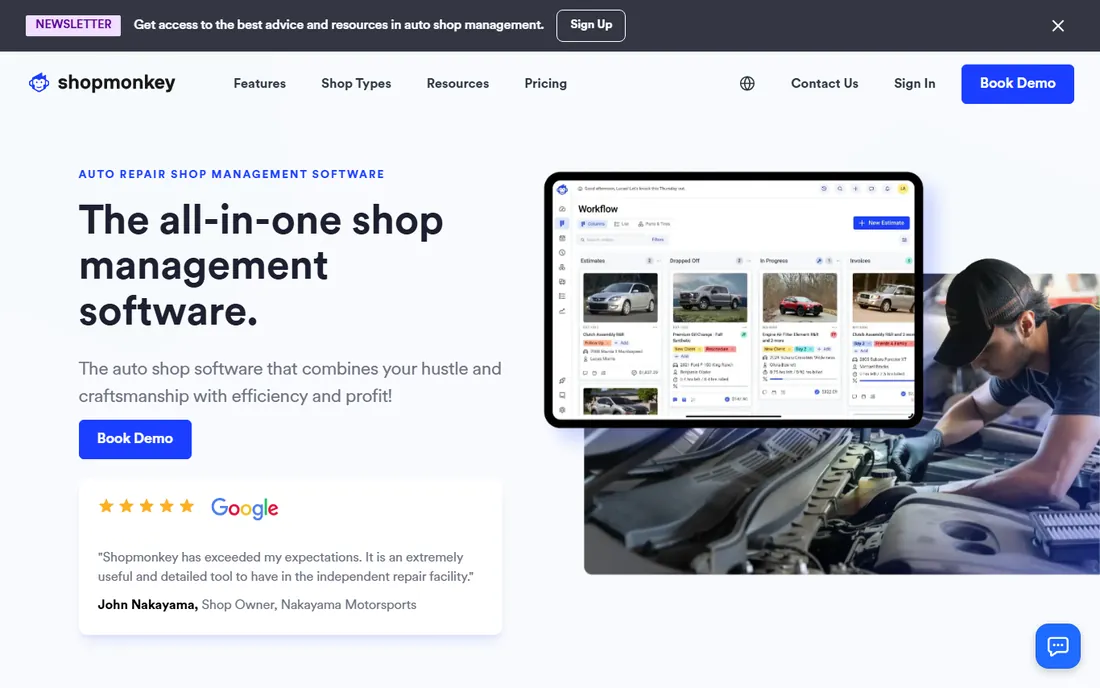1100x688 pixels.
Task: Click the name 'John Nakayama,' in review
Action: (147, 605)
